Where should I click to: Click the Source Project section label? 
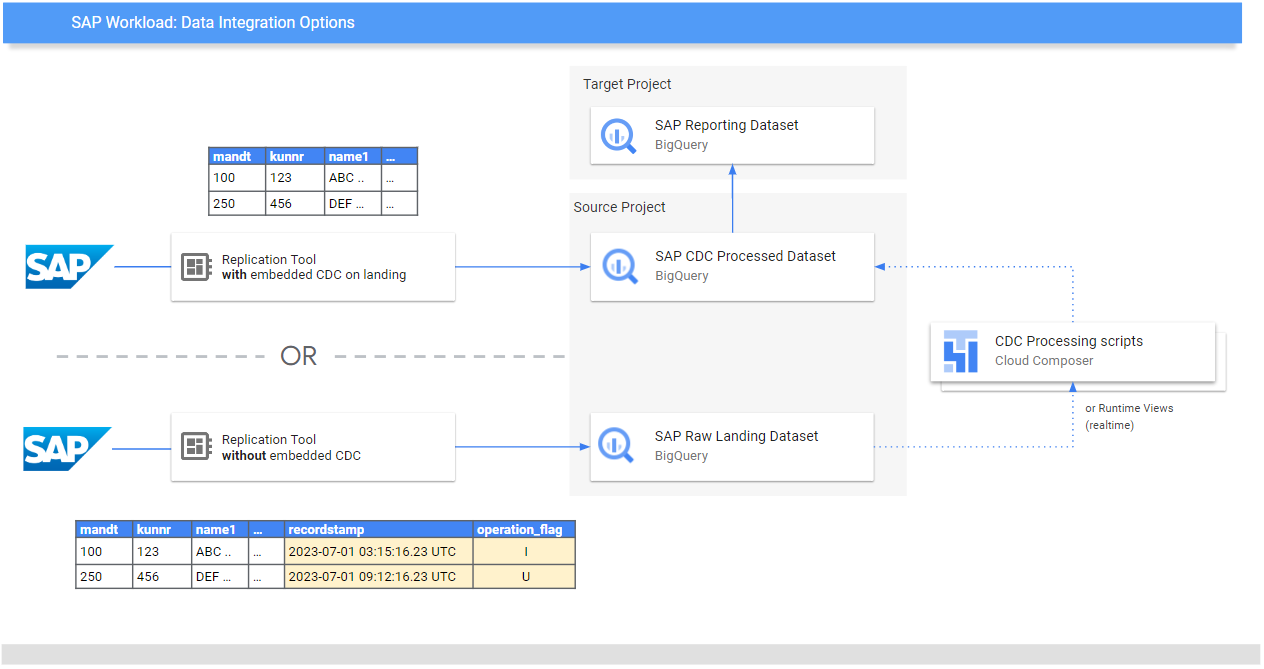pyautogui.click(x=620, y=207)
